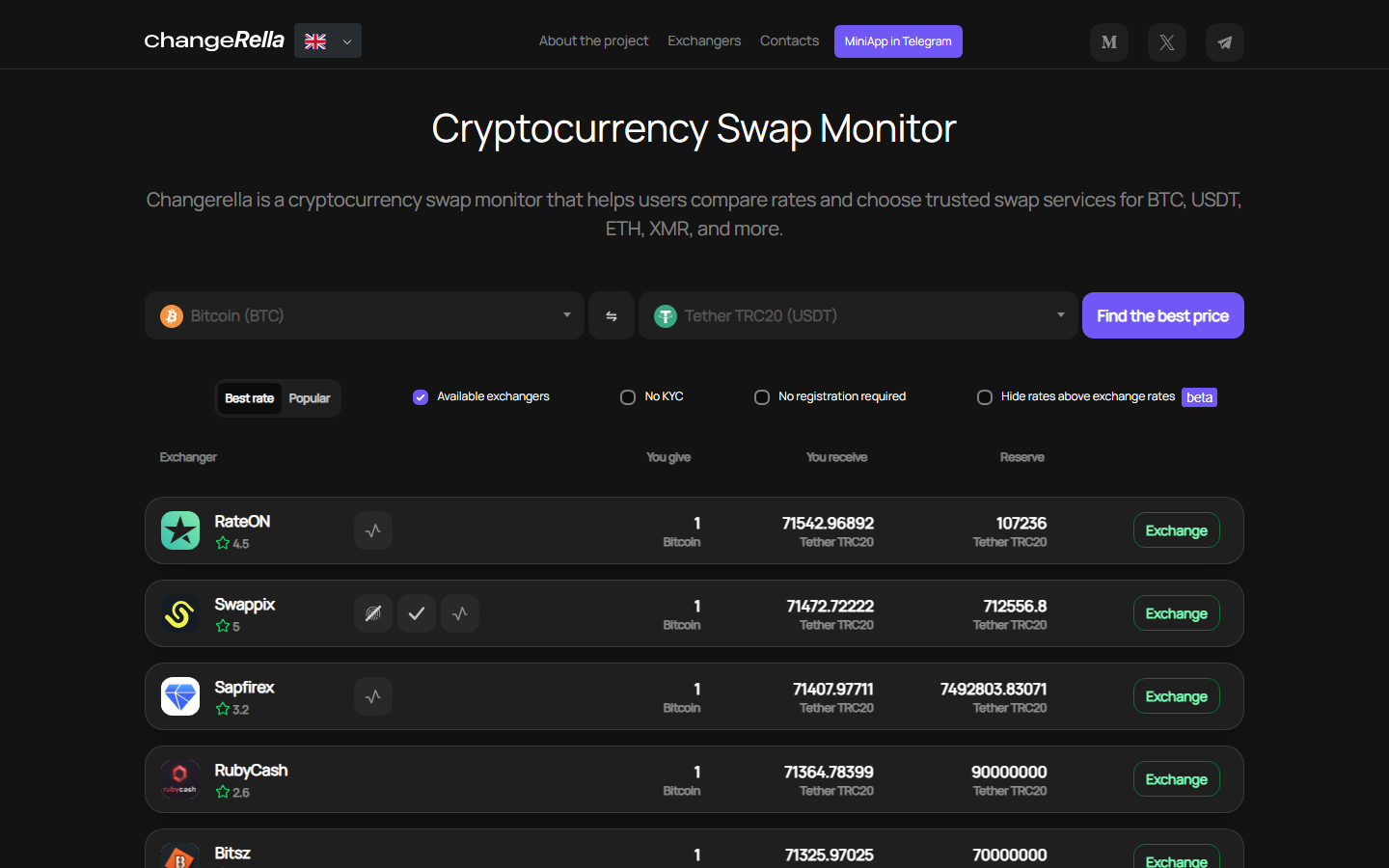This screenshot has height=868, width=1389.
Task: Open About the project page
Action: [593, 41]
